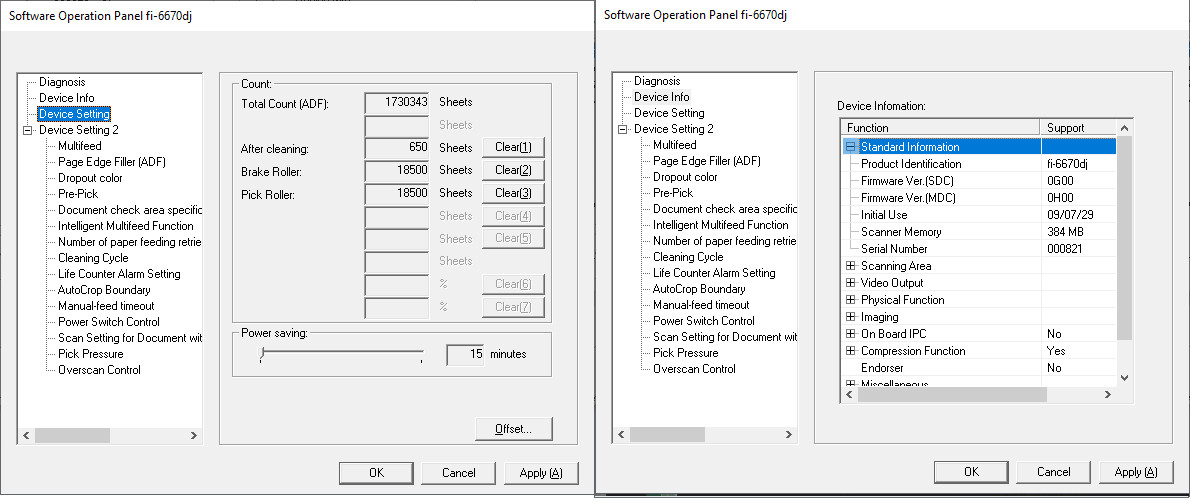Collapse Device Setting 2 node in right window

point(623,129)
